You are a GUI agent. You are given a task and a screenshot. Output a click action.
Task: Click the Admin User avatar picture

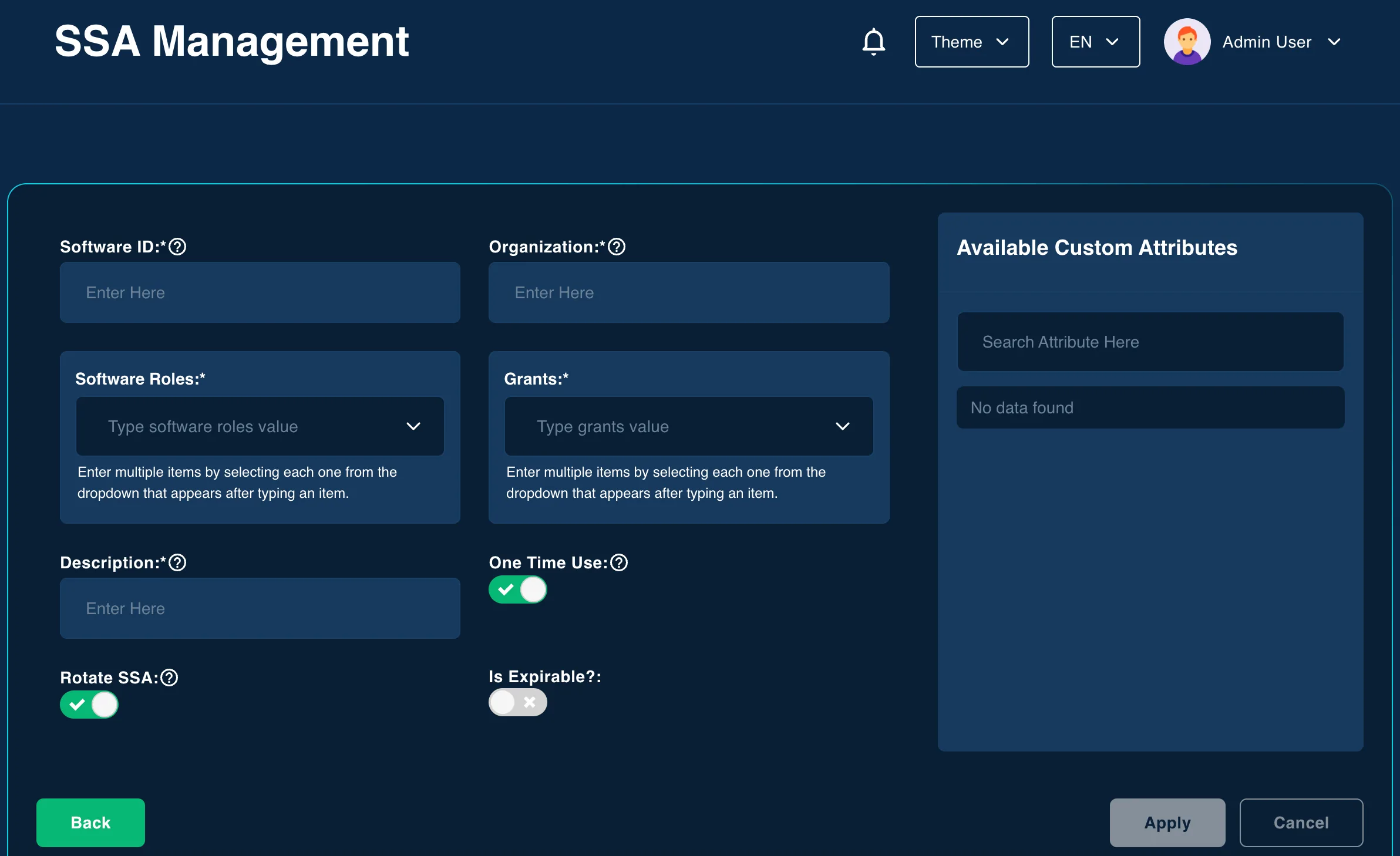point(1187,42)
